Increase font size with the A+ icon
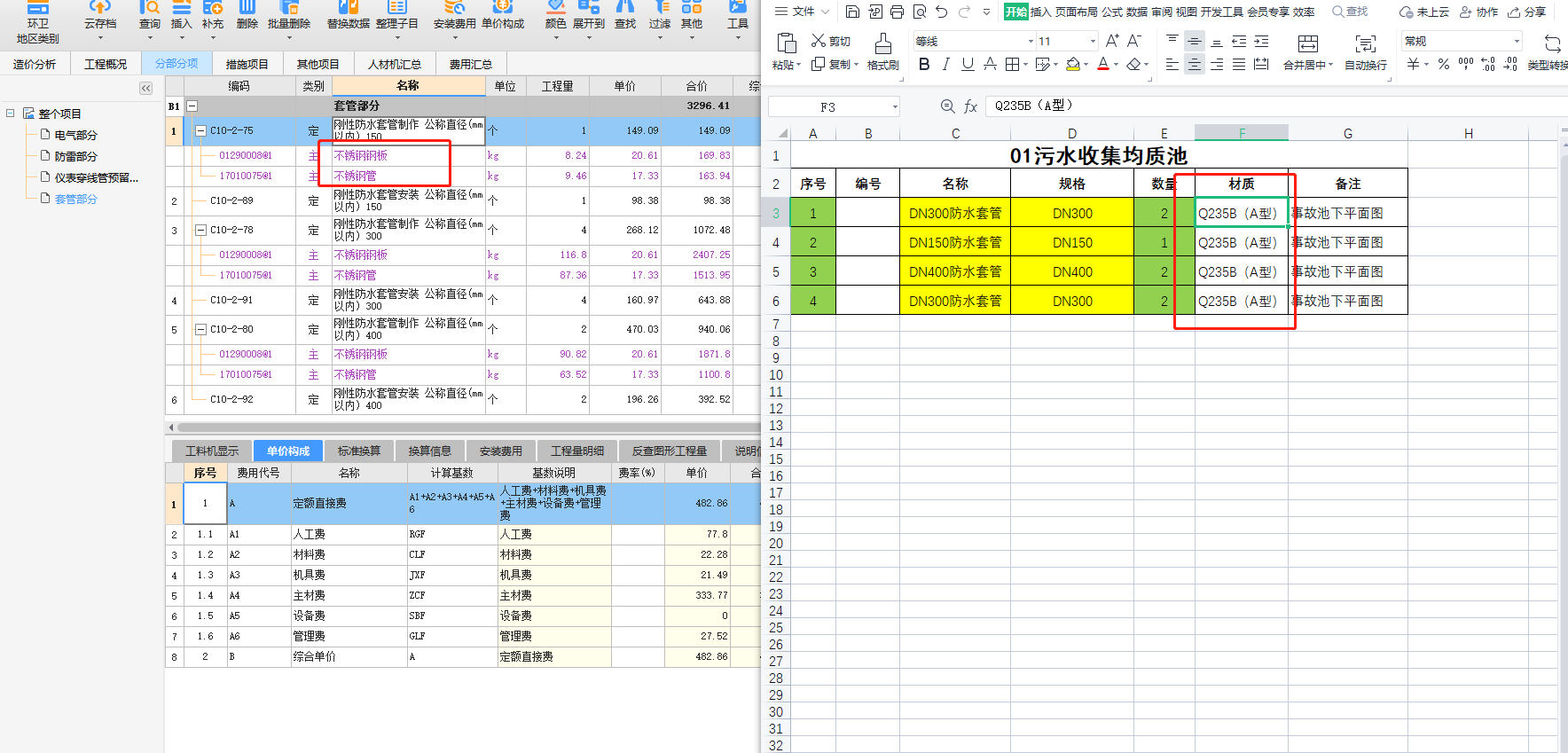 point(1112,41)
